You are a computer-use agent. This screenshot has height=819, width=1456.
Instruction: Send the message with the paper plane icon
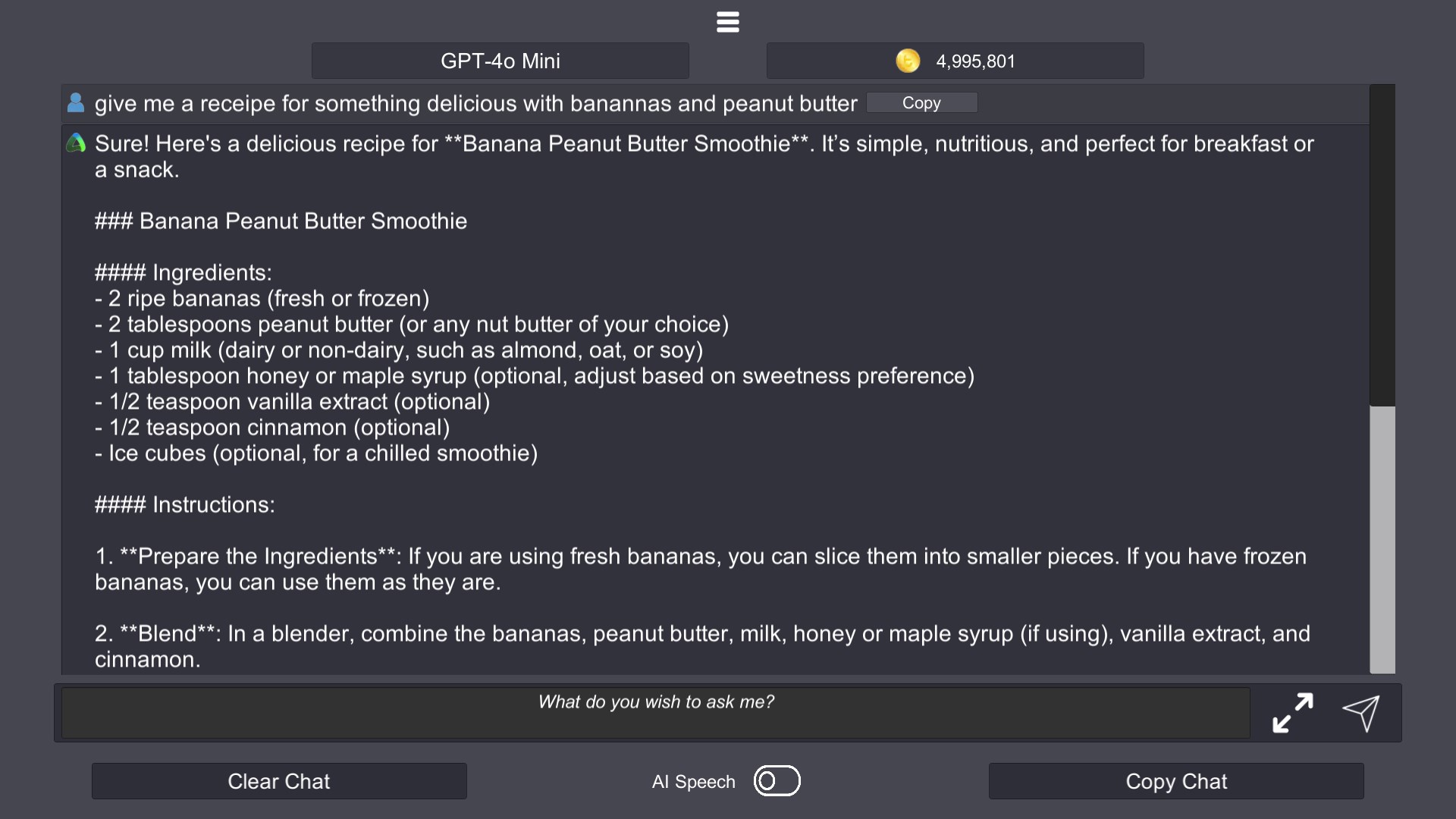click(1361, 713)
